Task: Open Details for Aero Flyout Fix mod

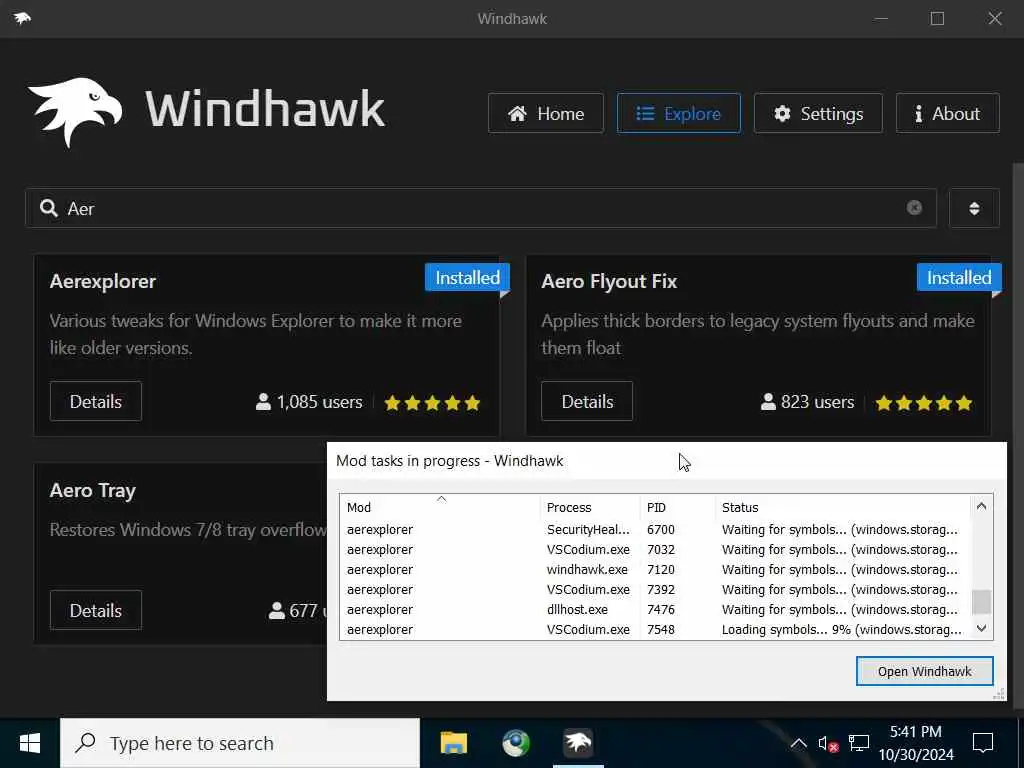Action: [586, 401]
